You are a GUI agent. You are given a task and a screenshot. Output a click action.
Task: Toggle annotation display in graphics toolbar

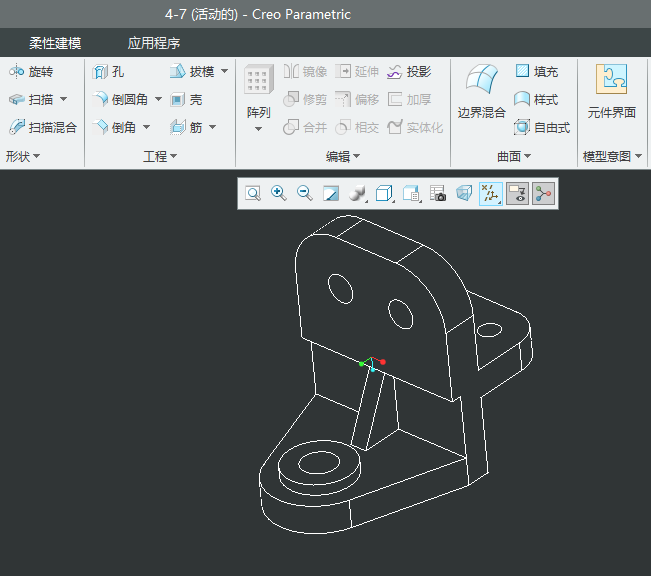(517, 194)
